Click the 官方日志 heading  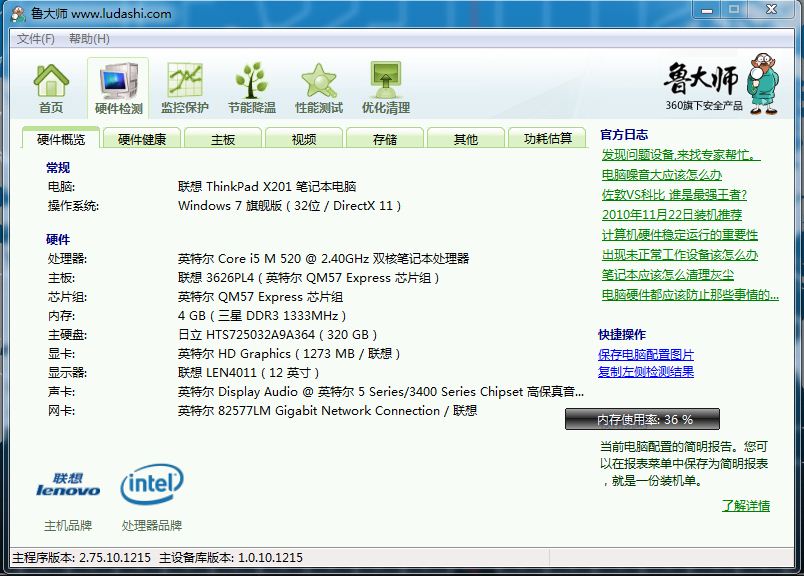coord(624,135)
